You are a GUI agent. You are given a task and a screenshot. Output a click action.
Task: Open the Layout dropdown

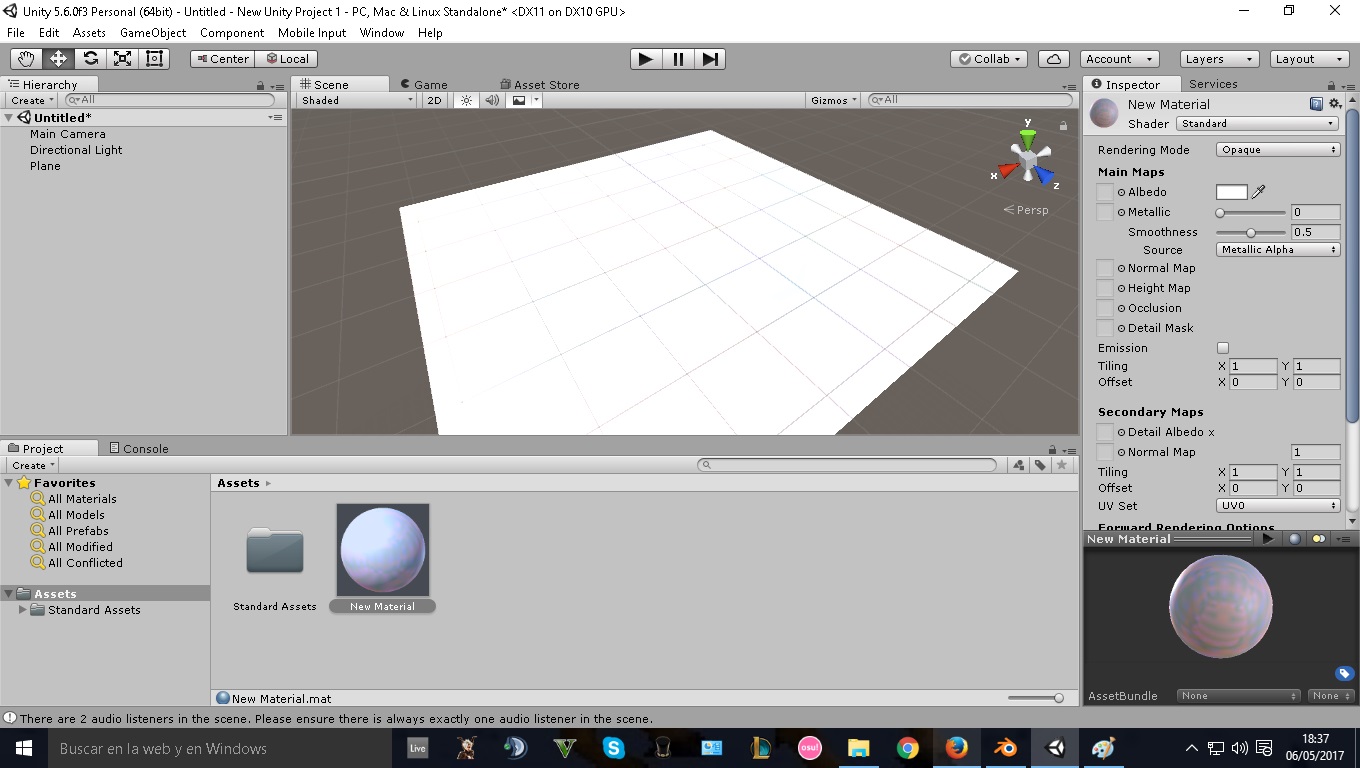[1309, 59]
